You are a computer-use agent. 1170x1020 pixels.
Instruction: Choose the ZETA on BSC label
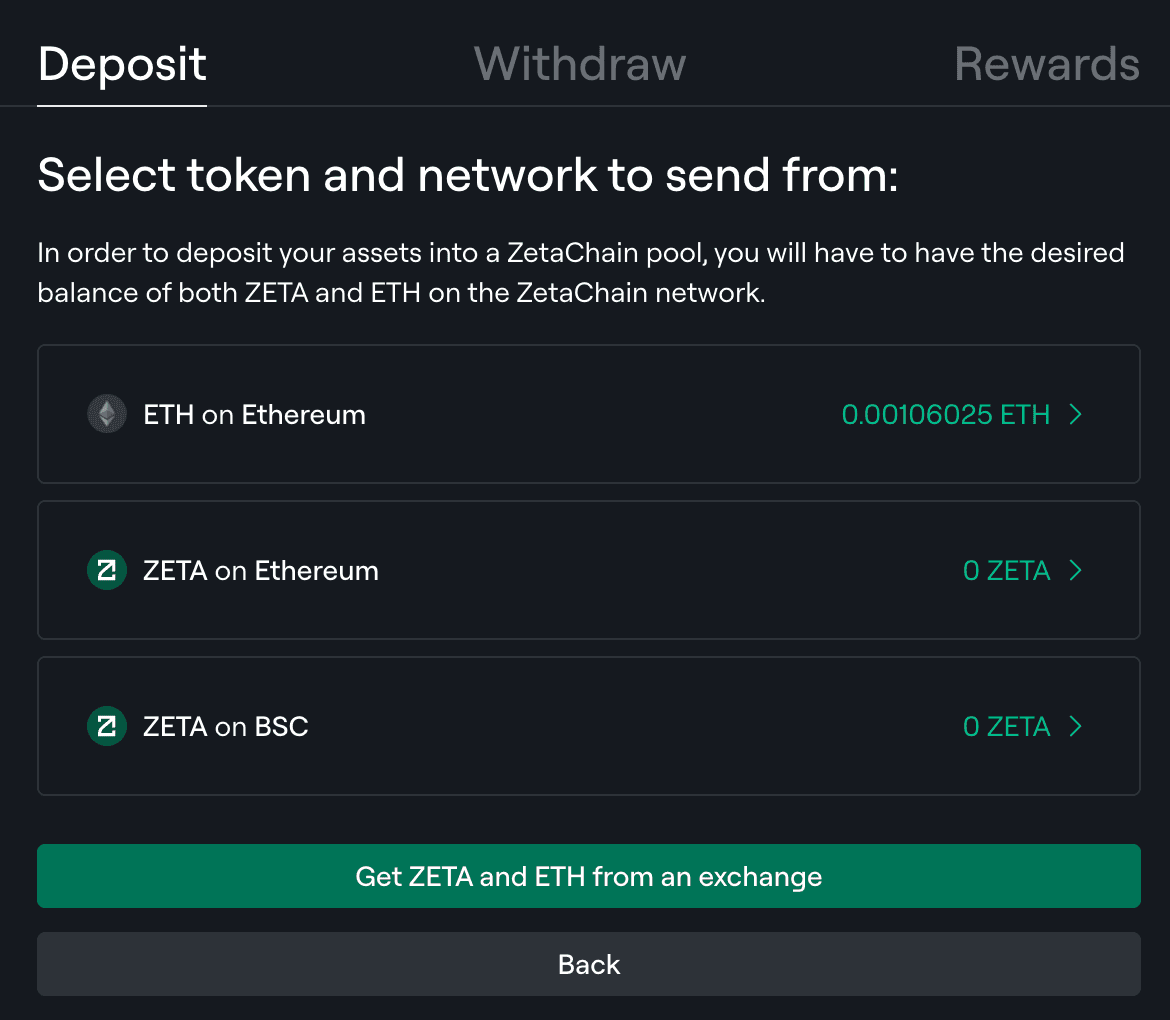226,726
